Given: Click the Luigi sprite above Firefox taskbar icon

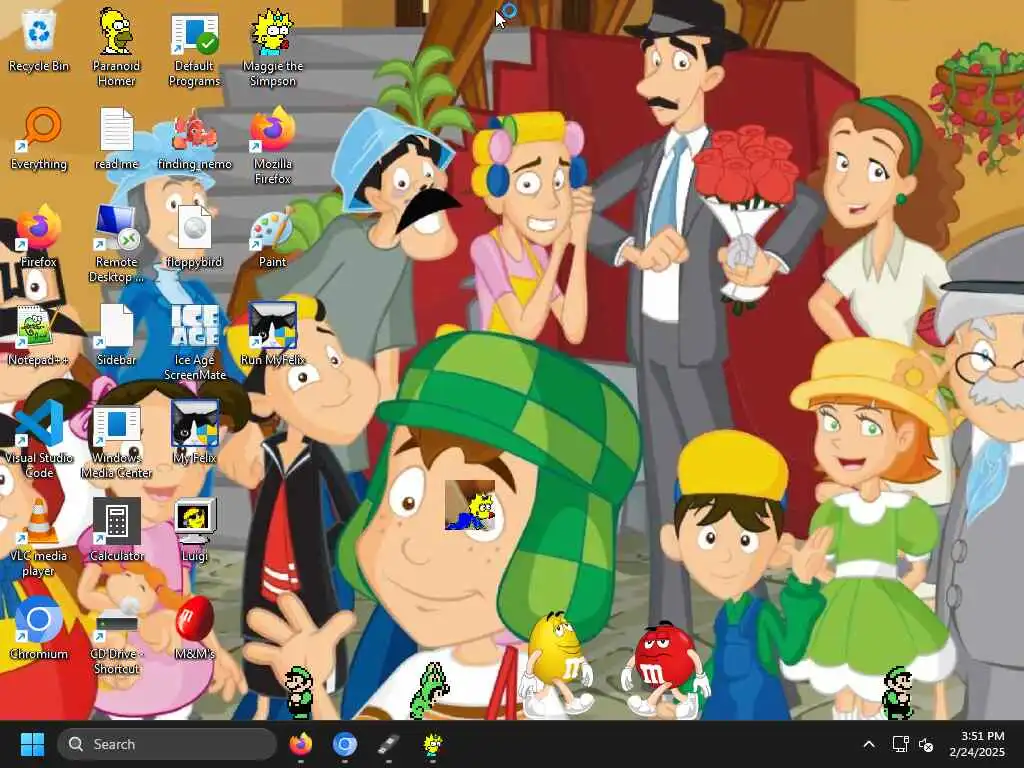Looking at the screenshot, I should pos(300,693).
